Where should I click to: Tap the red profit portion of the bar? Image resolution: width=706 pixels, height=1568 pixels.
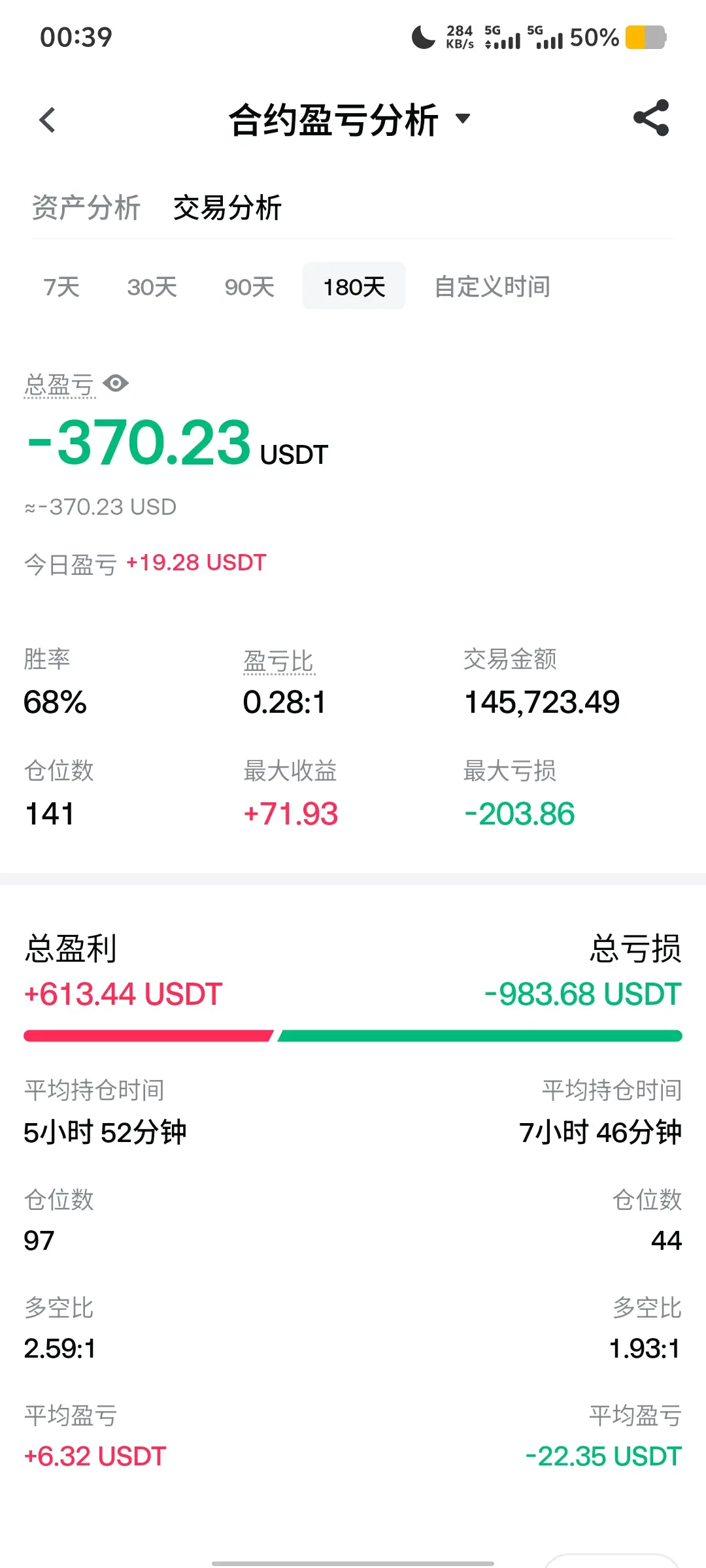[x=148, y=1036]
